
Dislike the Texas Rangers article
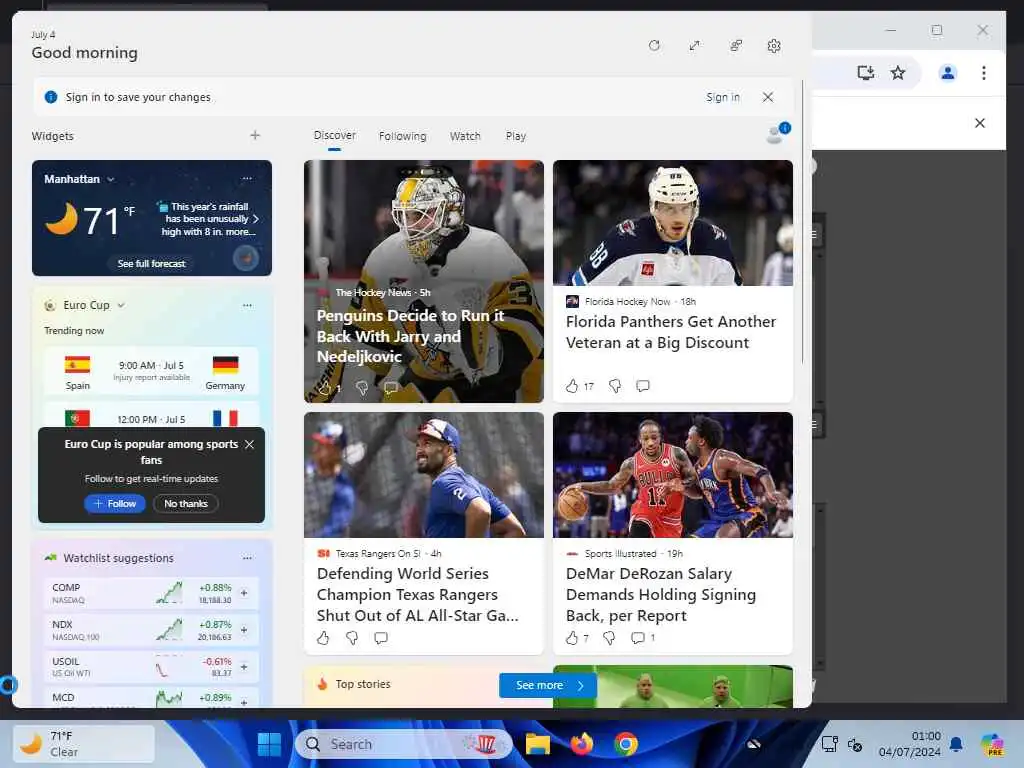pyautogui.click(x=351, y=638)
